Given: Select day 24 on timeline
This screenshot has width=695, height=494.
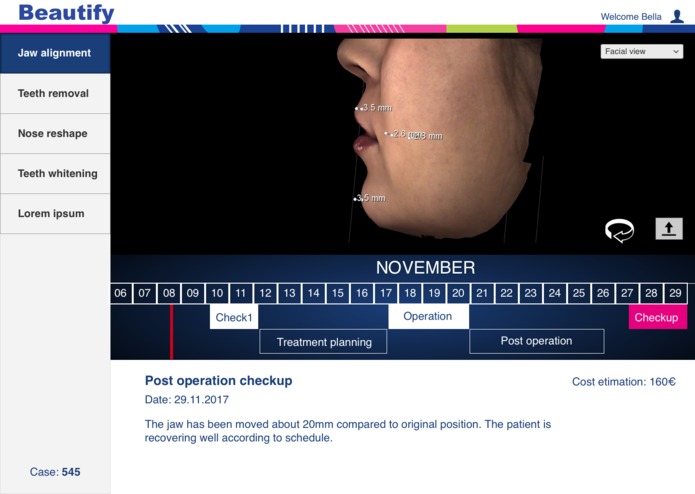Looking at the screenshot, I should point(555,293).
